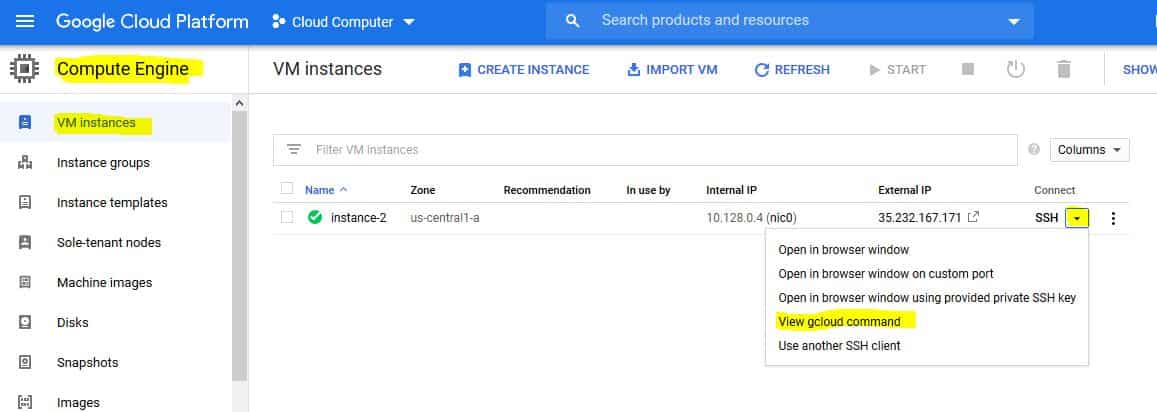Click the Disks sidebar icon
Viewport: 1157px width, 412px height.
tap(25, 323)
